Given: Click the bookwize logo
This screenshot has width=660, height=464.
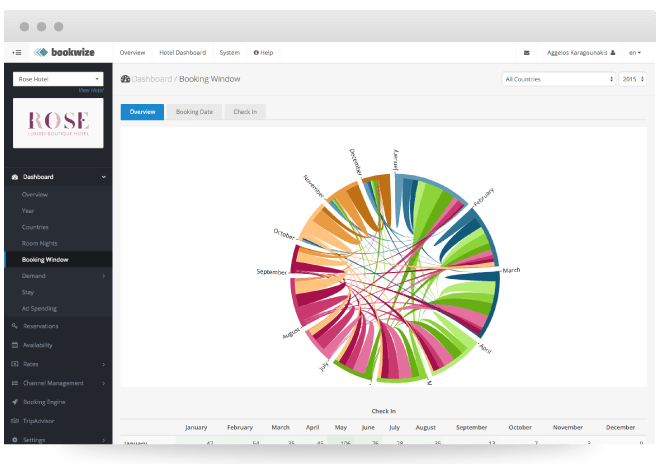Looking at the screenshot, I should 64,52.
